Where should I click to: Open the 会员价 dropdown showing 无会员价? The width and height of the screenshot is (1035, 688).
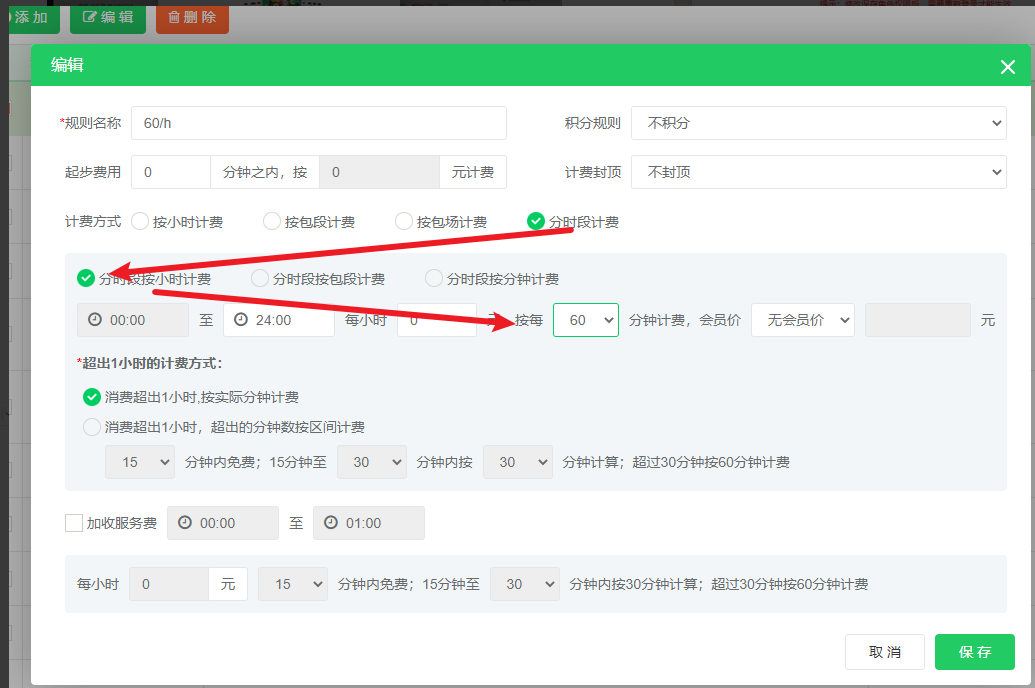[x=803, y=320]
